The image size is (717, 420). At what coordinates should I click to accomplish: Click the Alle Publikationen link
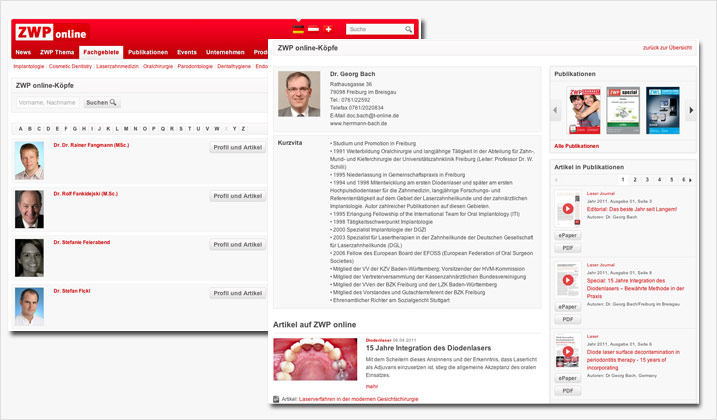[576, 146]
